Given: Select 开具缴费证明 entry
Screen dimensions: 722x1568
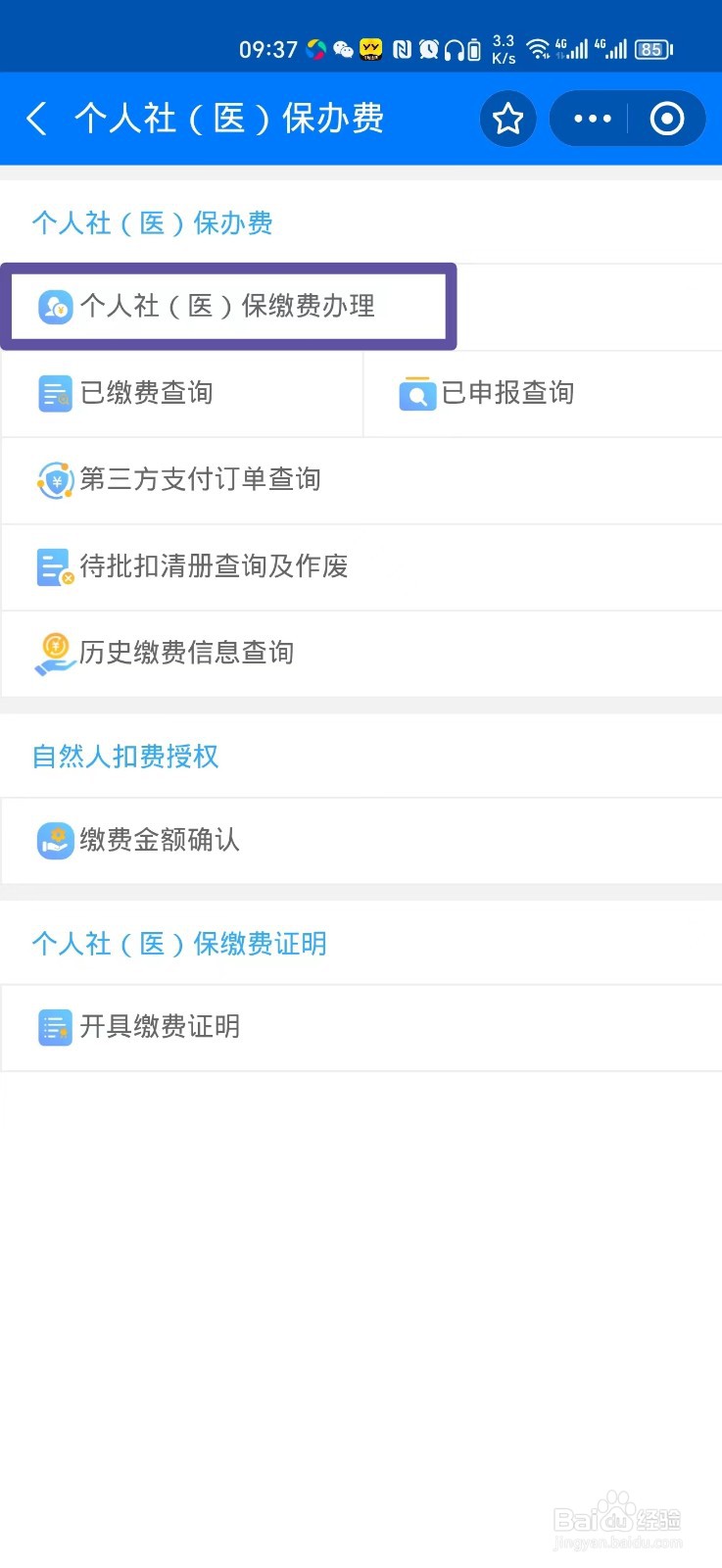Looking at the screenshot, I should [x=160, y=1027].
